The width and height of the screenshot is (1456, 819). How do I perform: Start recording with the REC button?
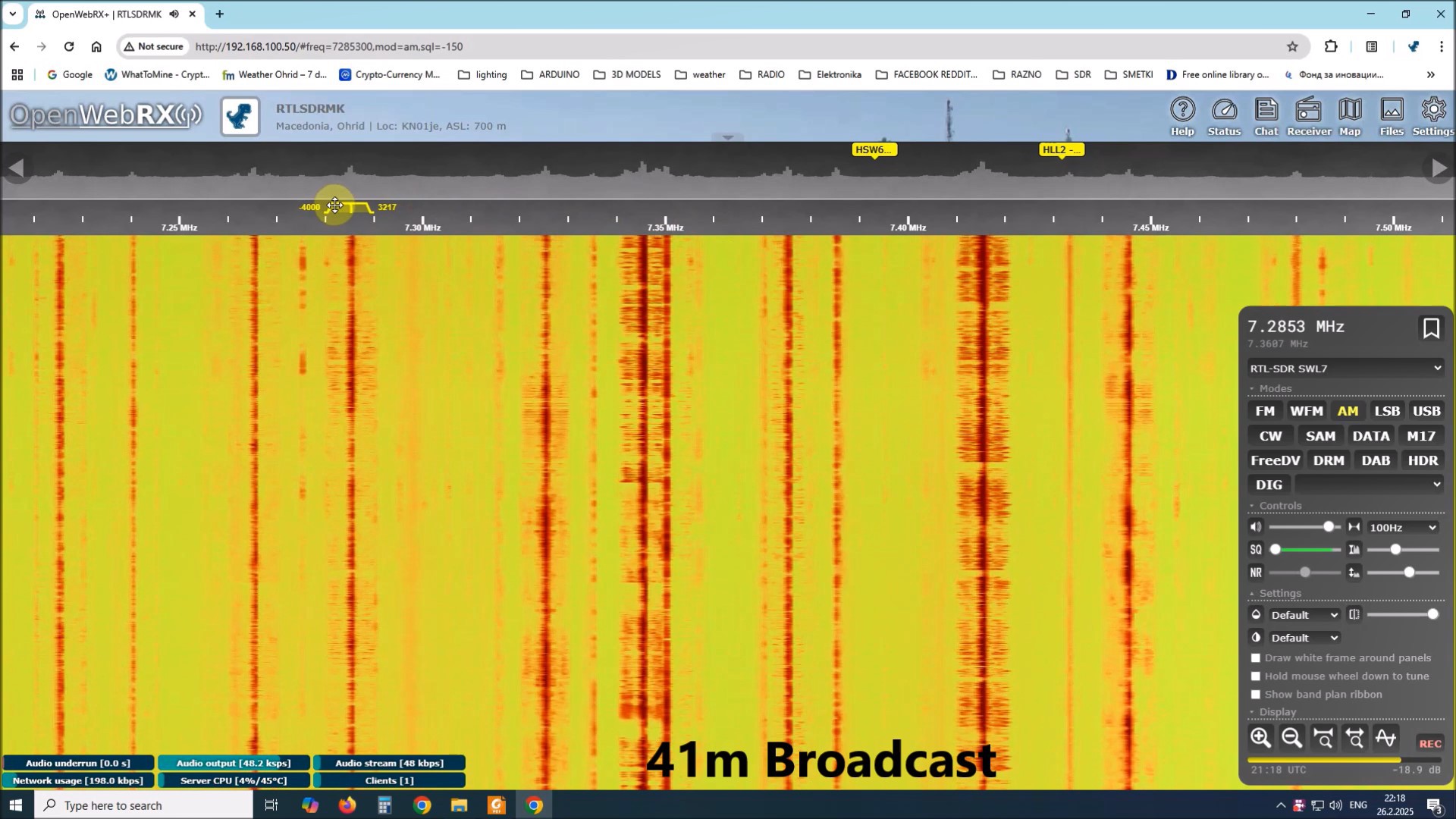(1429, 743)
